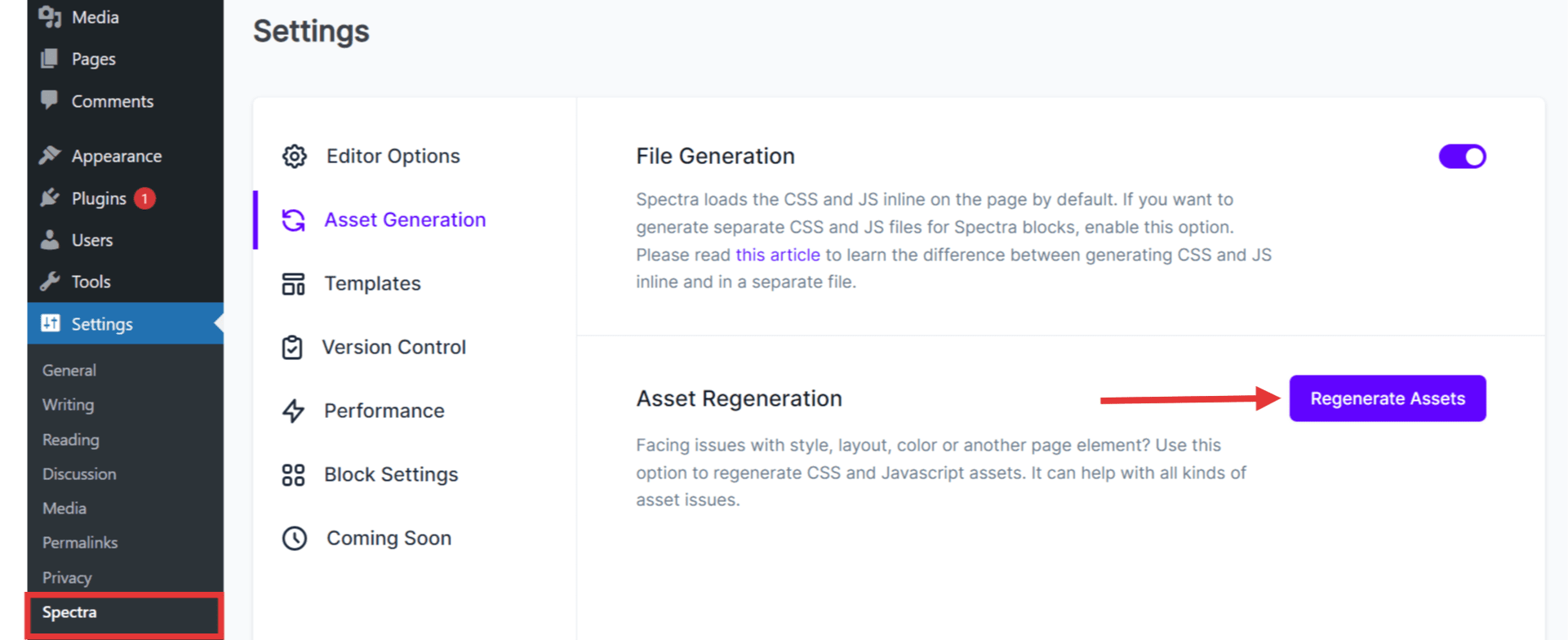Disable the File Generation toggle
Image resolution: width=1568 pixels, height=640 pixels.
coord(1462,157)
